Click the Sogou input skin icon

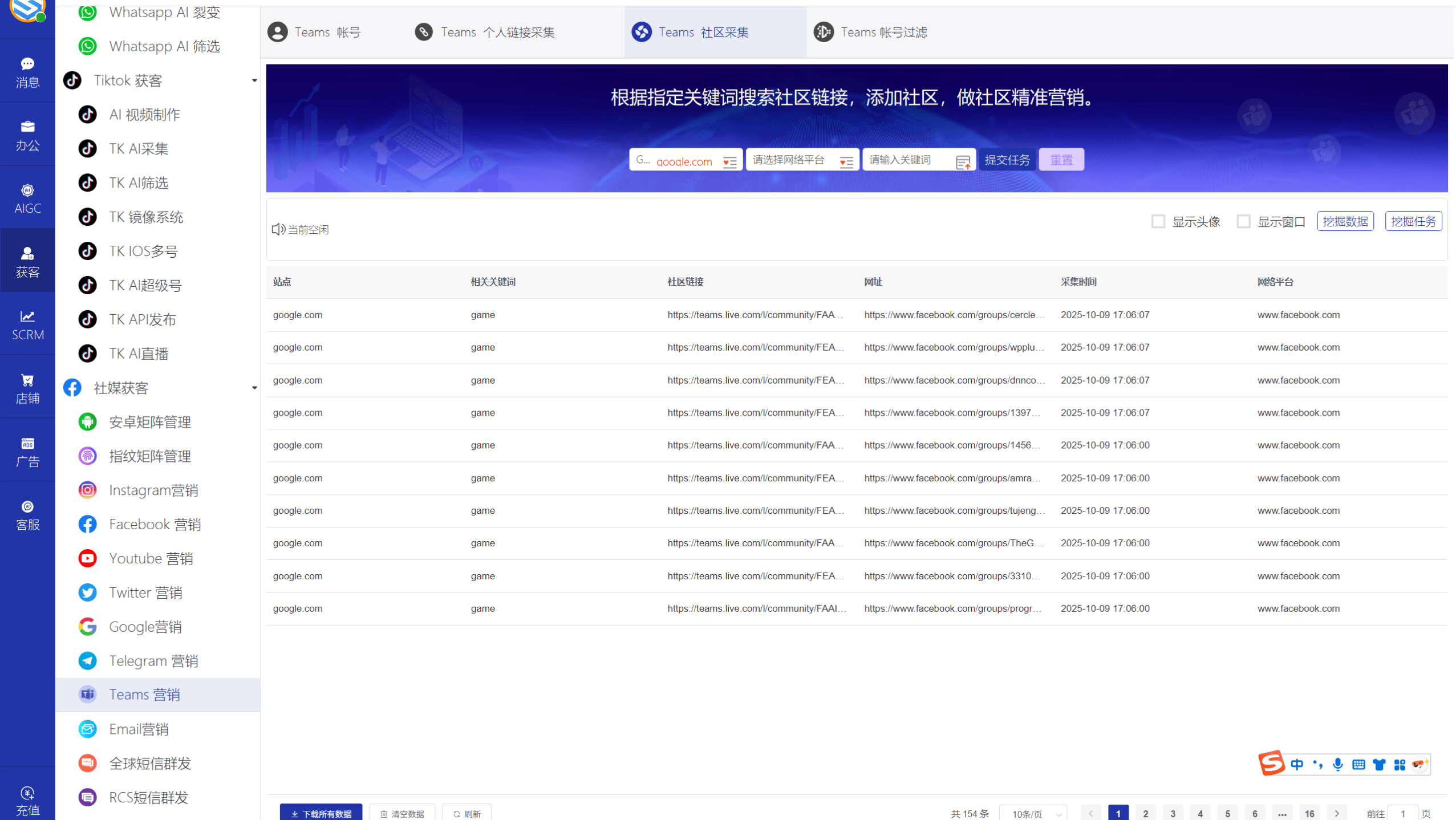[x=1379, y=764]
